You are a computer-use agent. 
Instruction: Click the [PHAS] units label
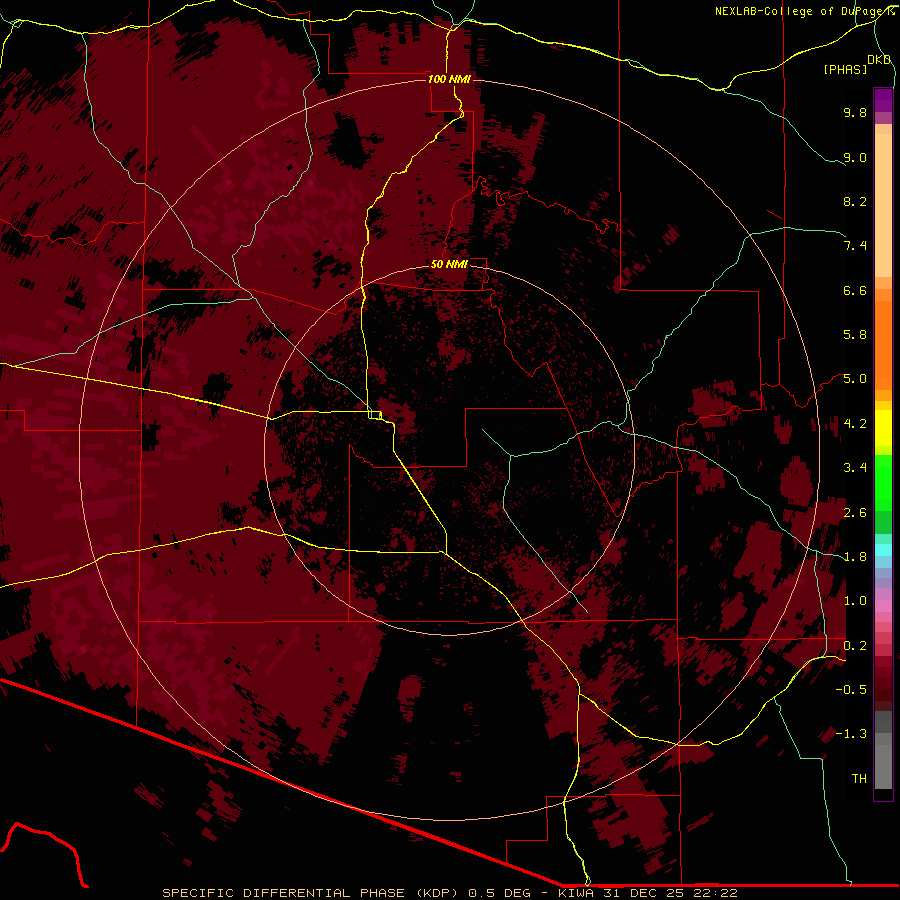coord(845,70)
